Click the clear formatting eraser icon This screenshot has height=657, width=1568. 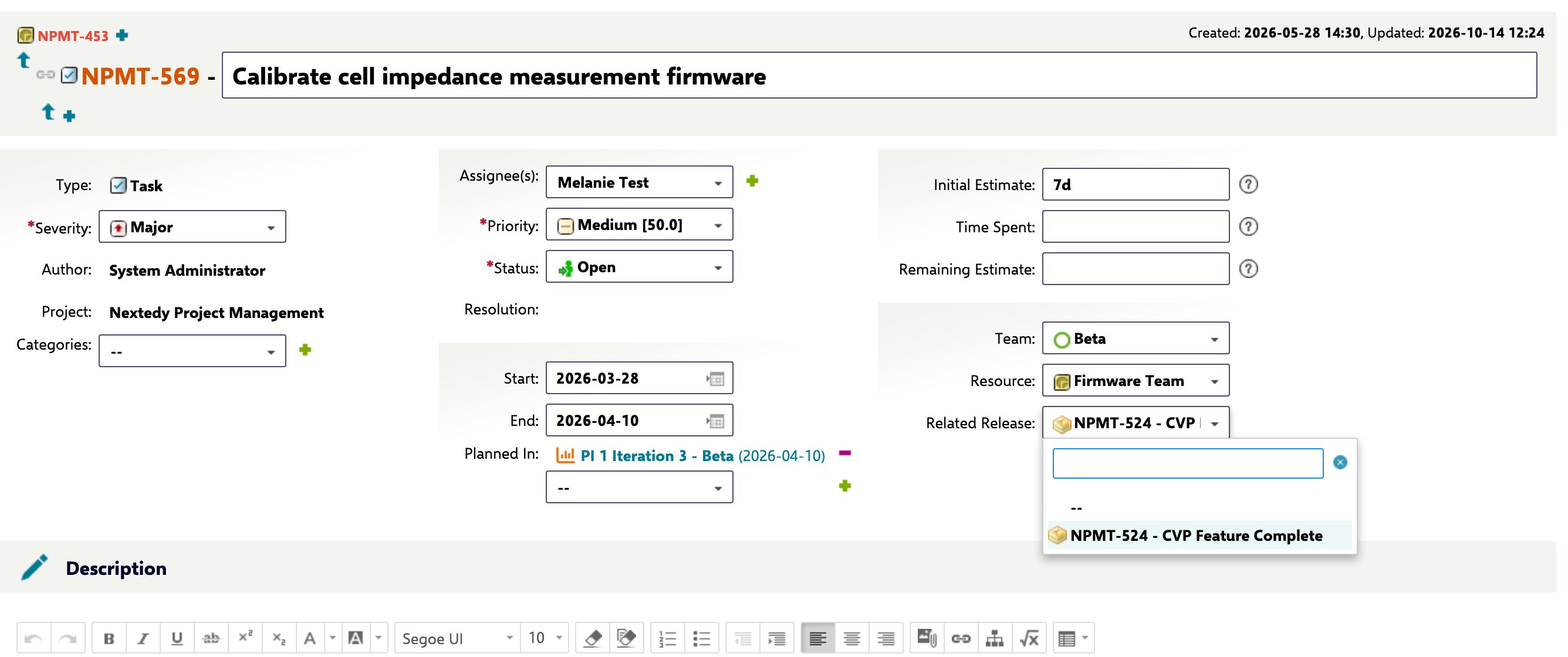point(593,638)
